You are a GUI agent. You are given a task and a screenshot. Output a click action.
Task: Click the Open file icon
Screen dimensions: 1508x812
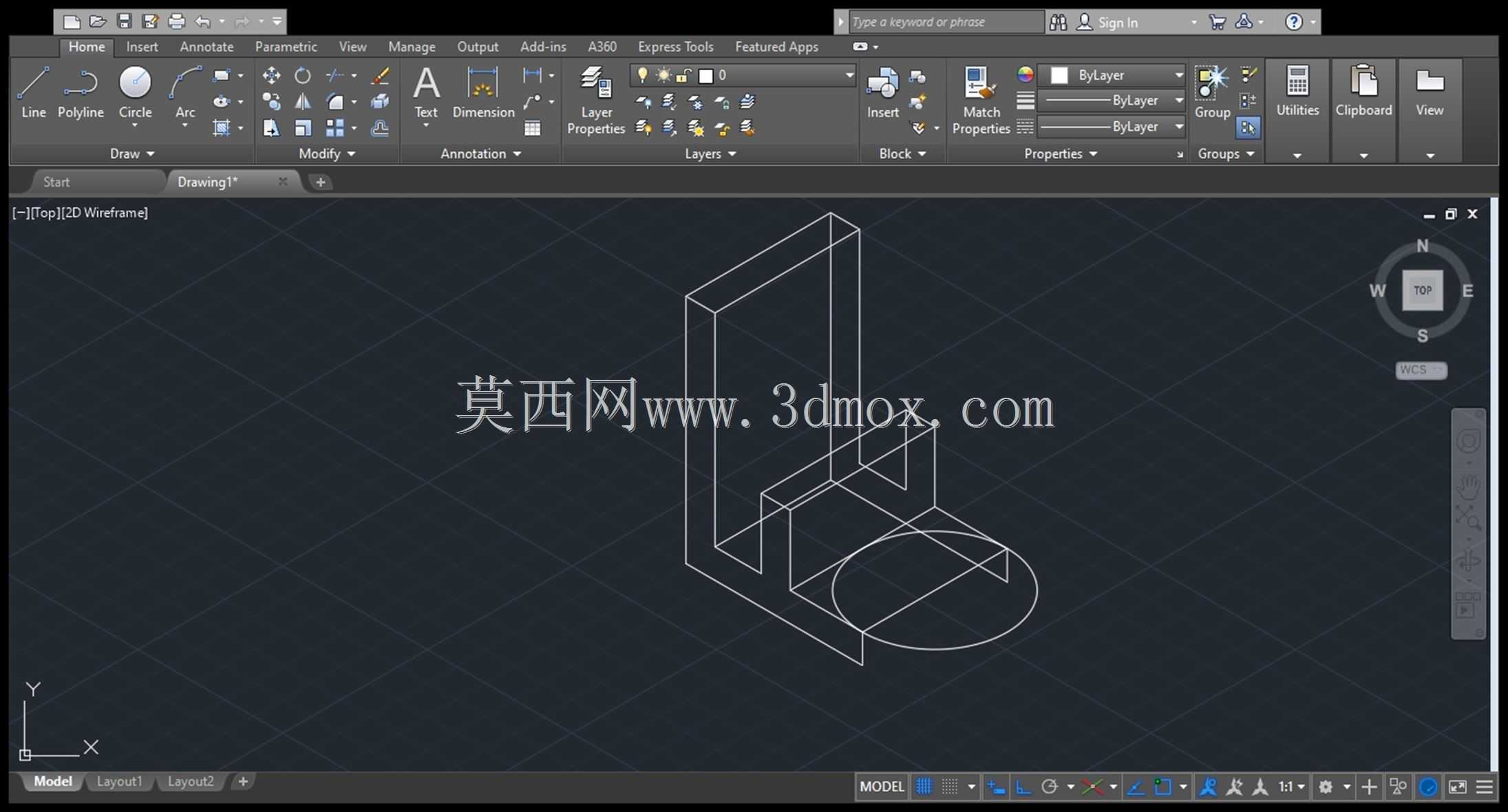[98, 21]
